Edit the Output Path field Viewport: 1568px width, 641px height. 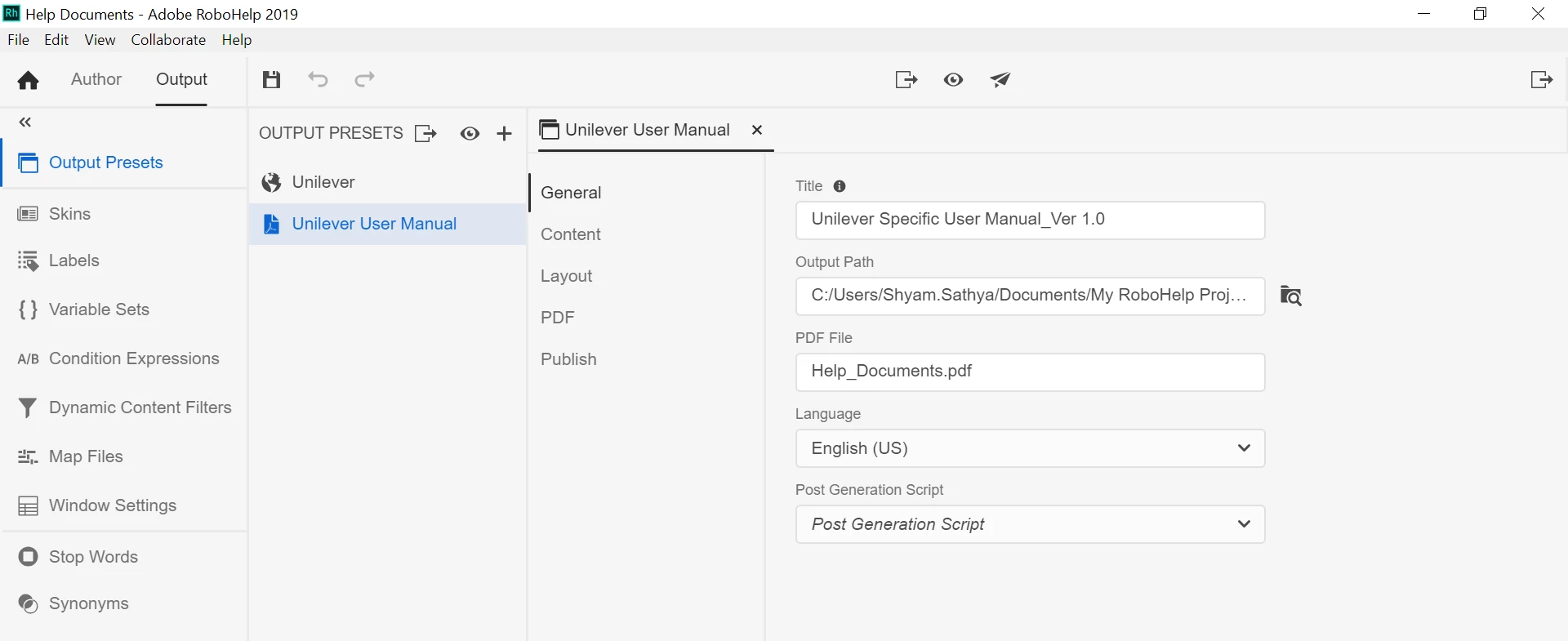pyautogui.click(x=1030, y=296)
